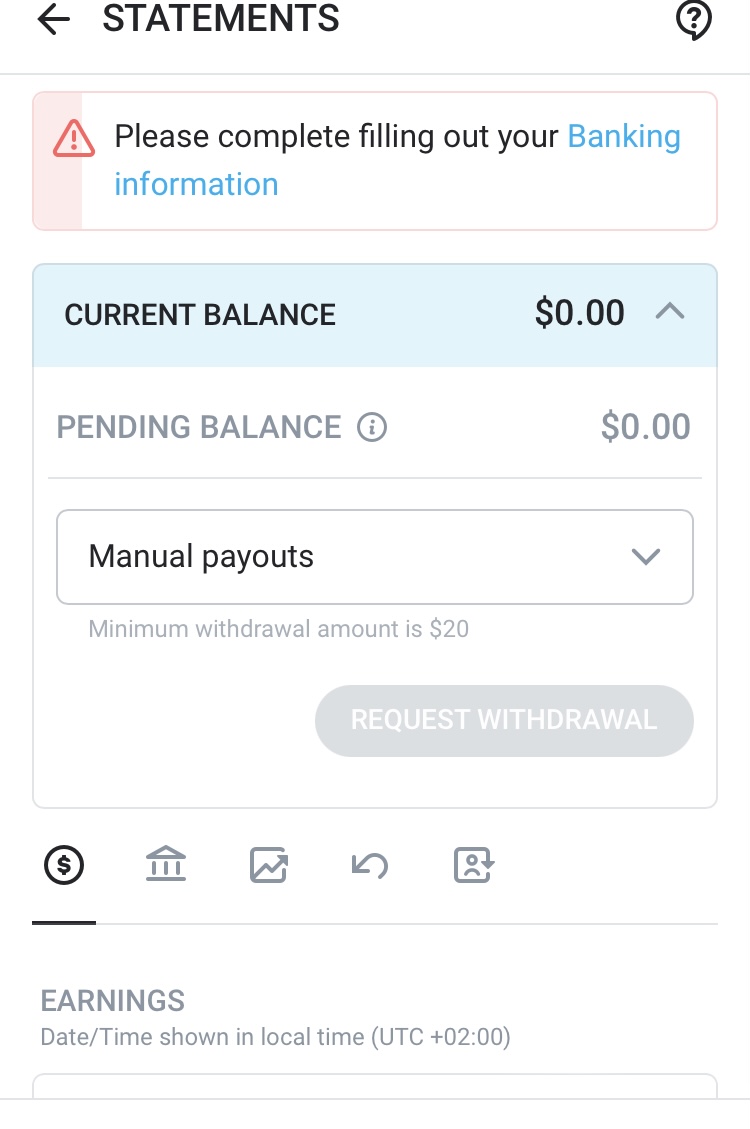Click the STATEMENTS page title
Screen dimensions: 750x1129
(221, 18)
